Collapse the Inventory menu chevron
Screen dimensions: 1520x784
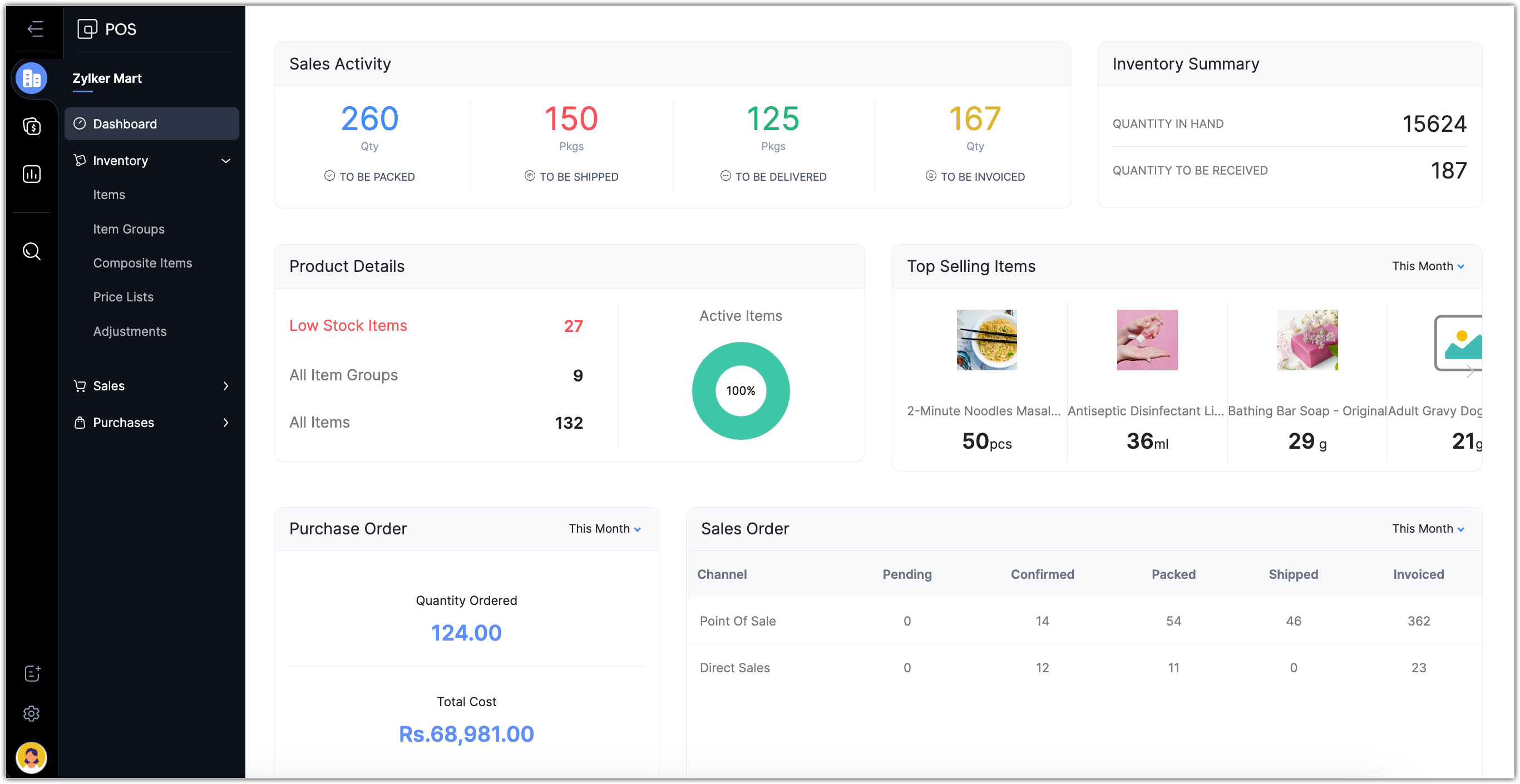click(225, 161)
